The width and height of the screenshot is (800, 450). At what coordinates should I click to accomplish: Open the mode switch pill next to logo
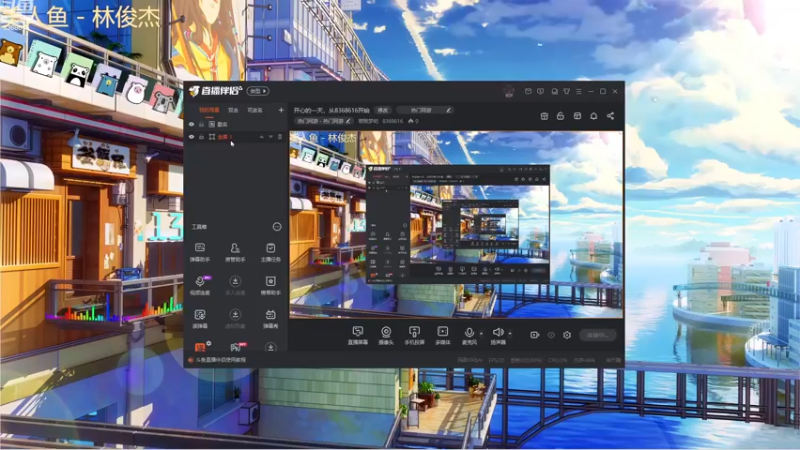(258, 91)
